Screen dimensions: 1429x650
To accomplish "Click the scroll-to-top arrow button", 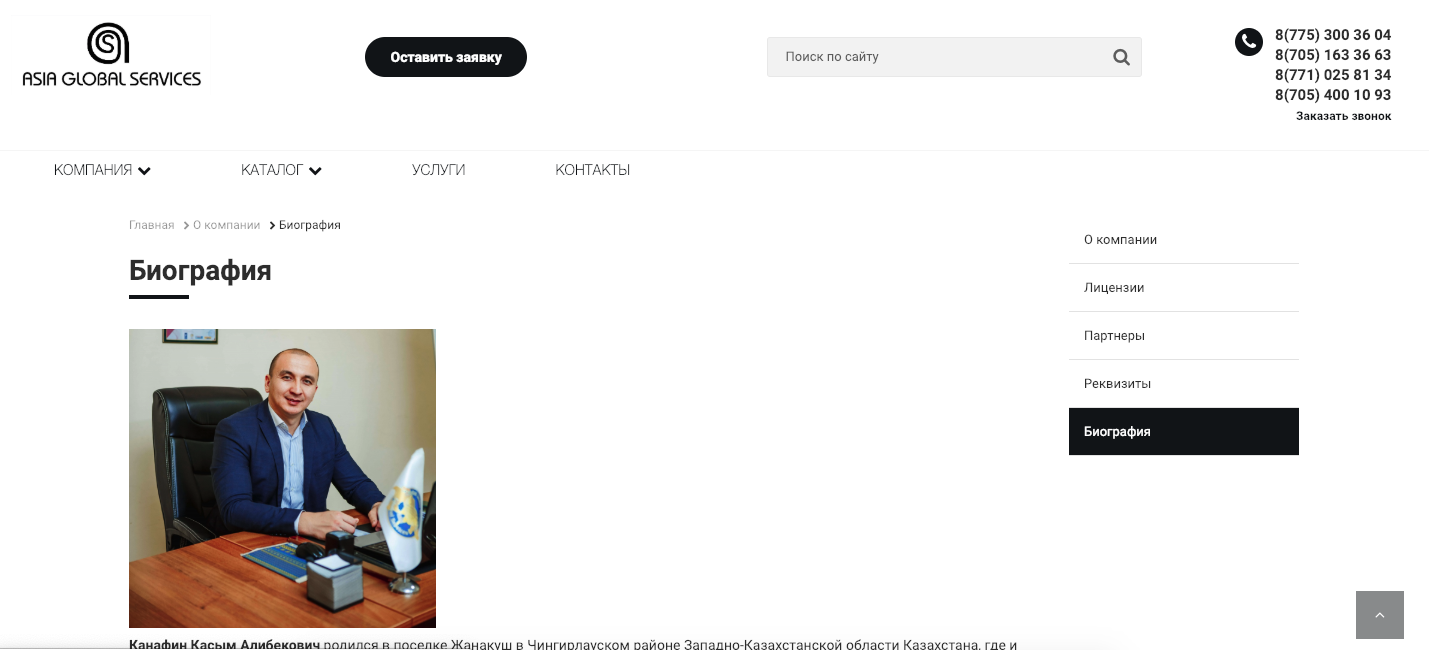I will pyautogui.click(x=1380, y=615).
